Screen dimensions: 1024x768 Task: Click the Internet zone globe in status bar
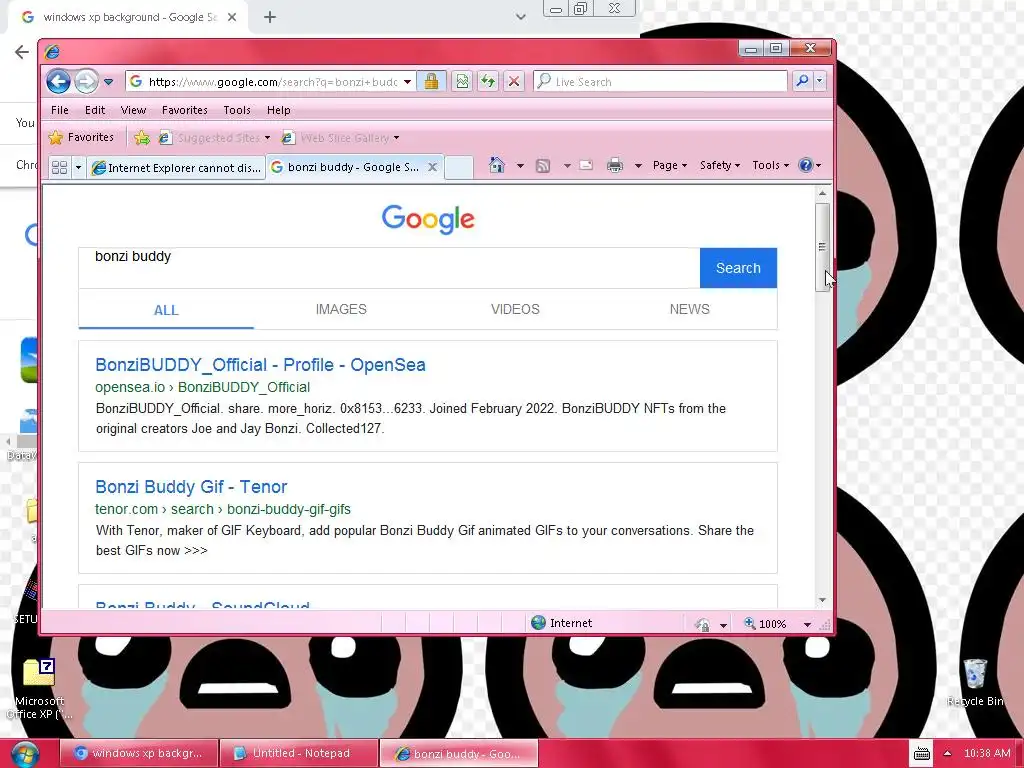point(538,623)
